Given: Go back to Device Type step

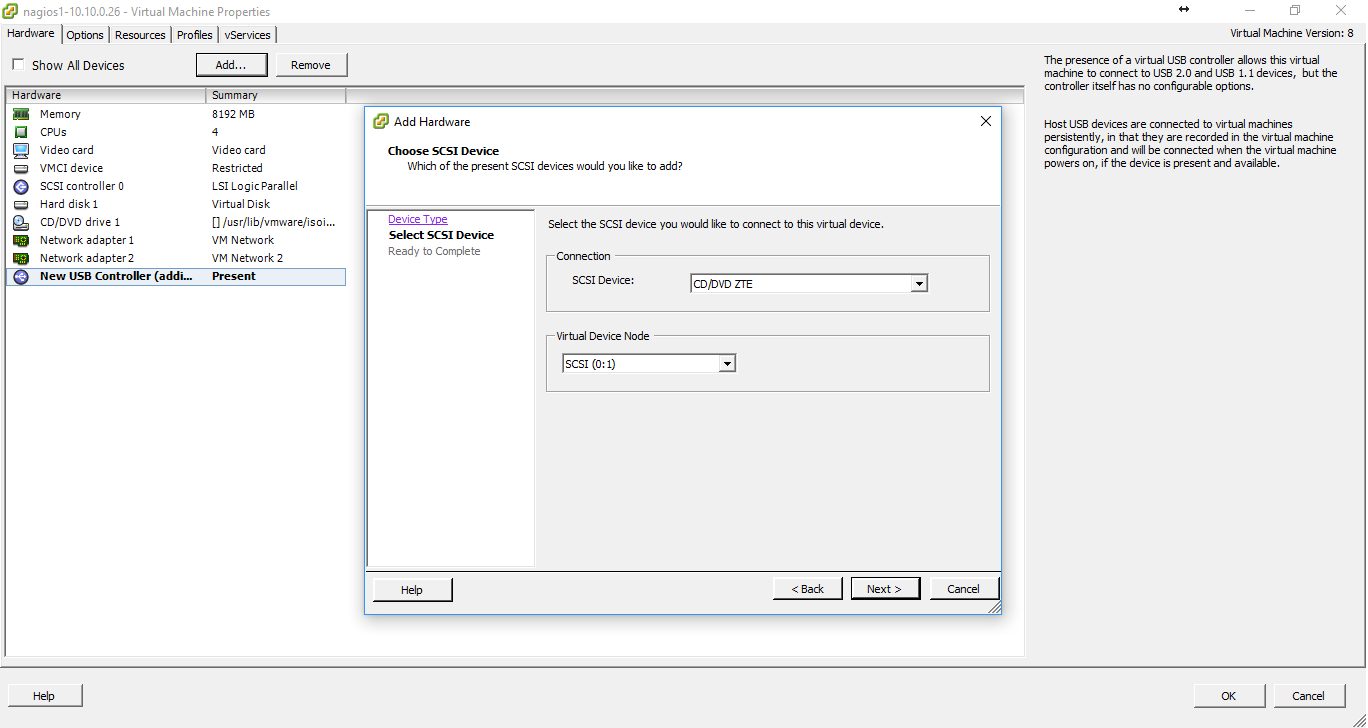Looking at the screenshot, I should click(x=417, y=218).
